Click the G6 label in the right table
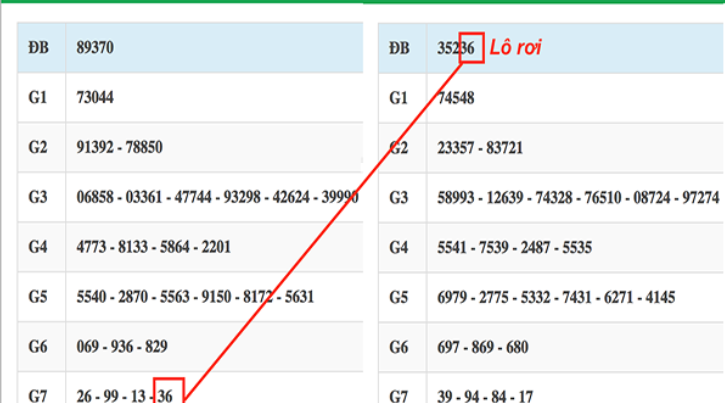Image resolution: width=725 pixels, height=403 pixels. coord(399,346)
